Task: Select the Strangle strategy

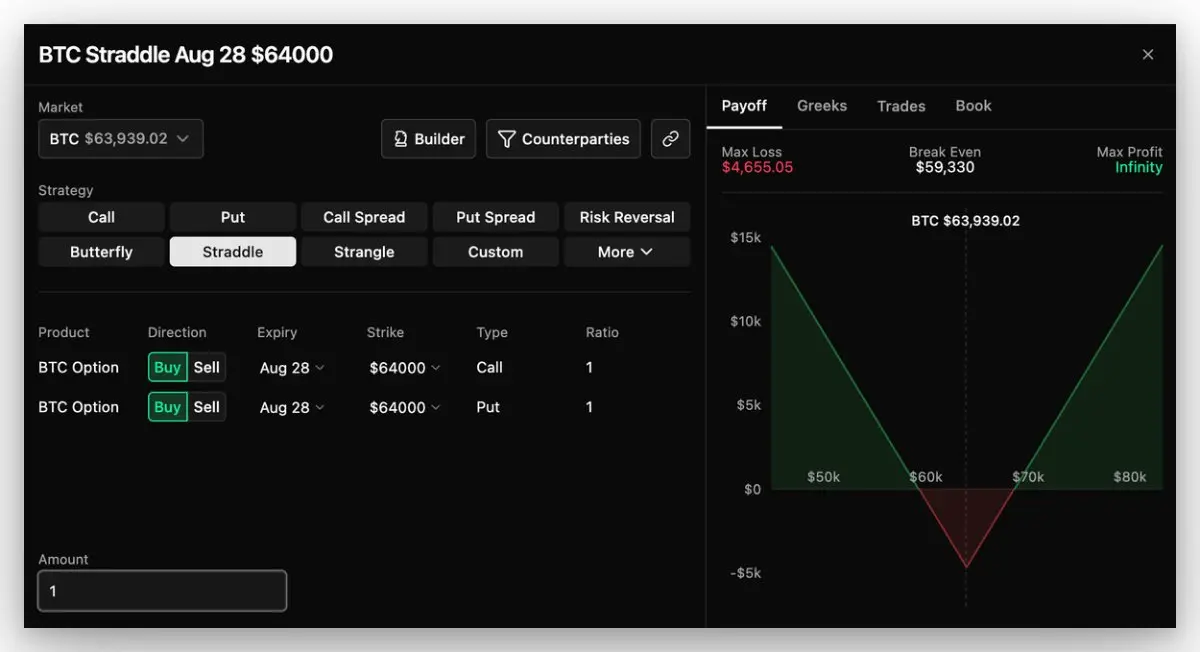Action: click(364, 252)
